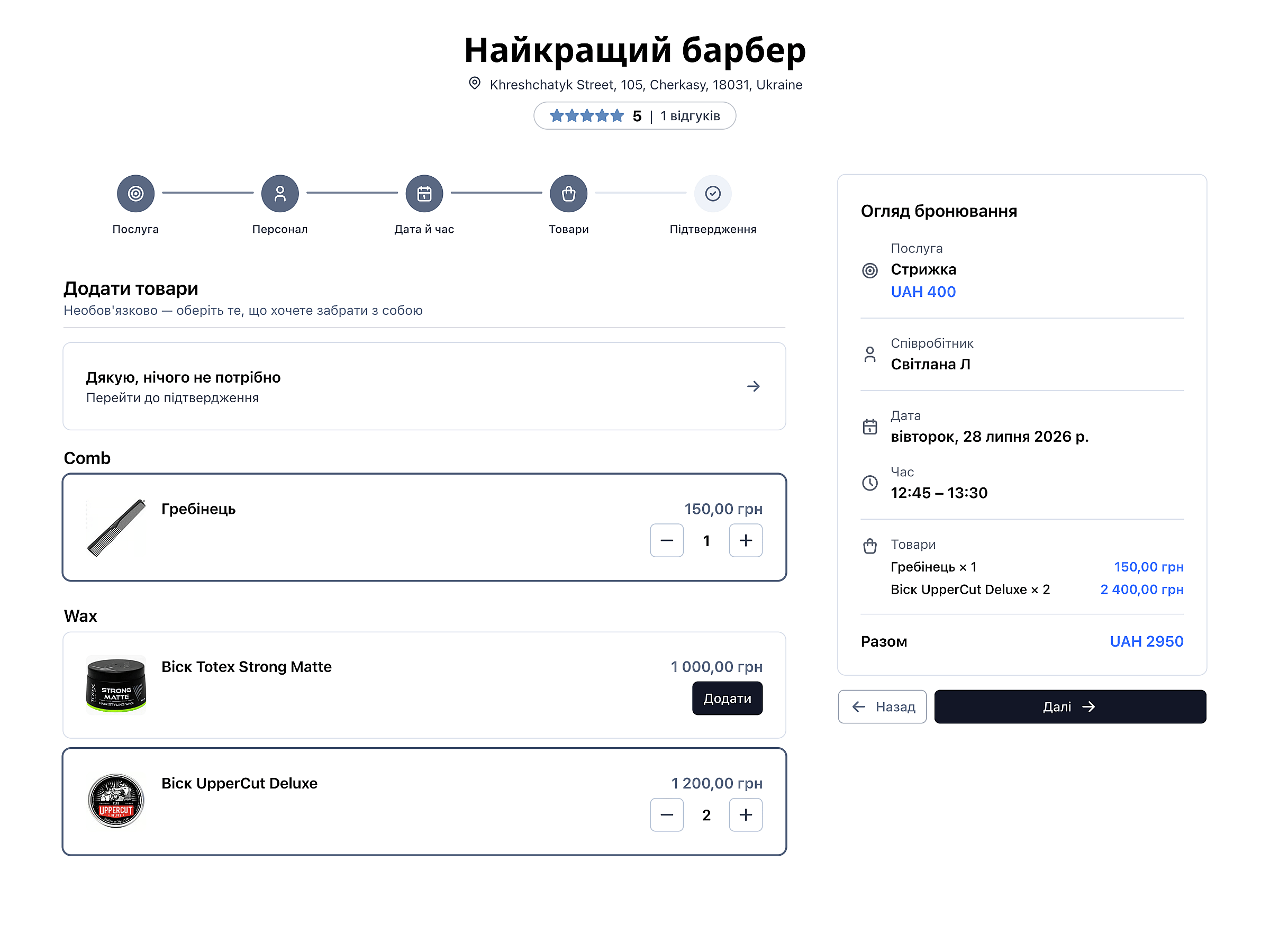
Task: Click the 'UAH 400' service price
Action: pyautogui.click(x=923, y=292)
